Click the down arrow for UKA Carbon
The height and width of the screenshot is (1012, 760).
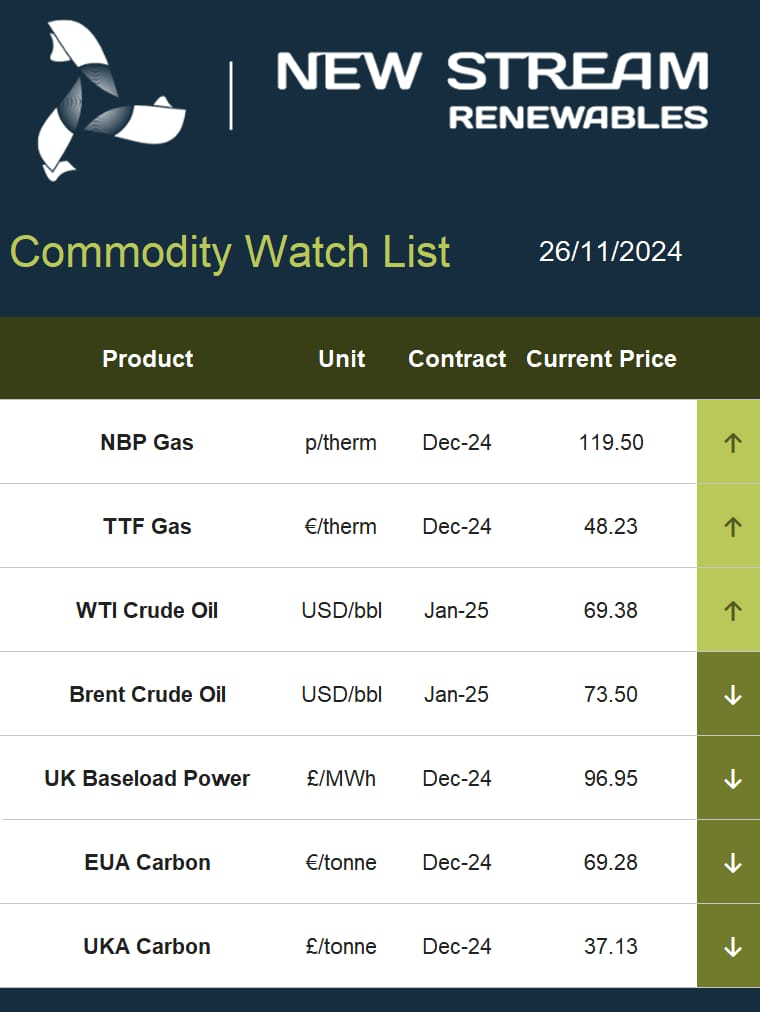point(732,946)
